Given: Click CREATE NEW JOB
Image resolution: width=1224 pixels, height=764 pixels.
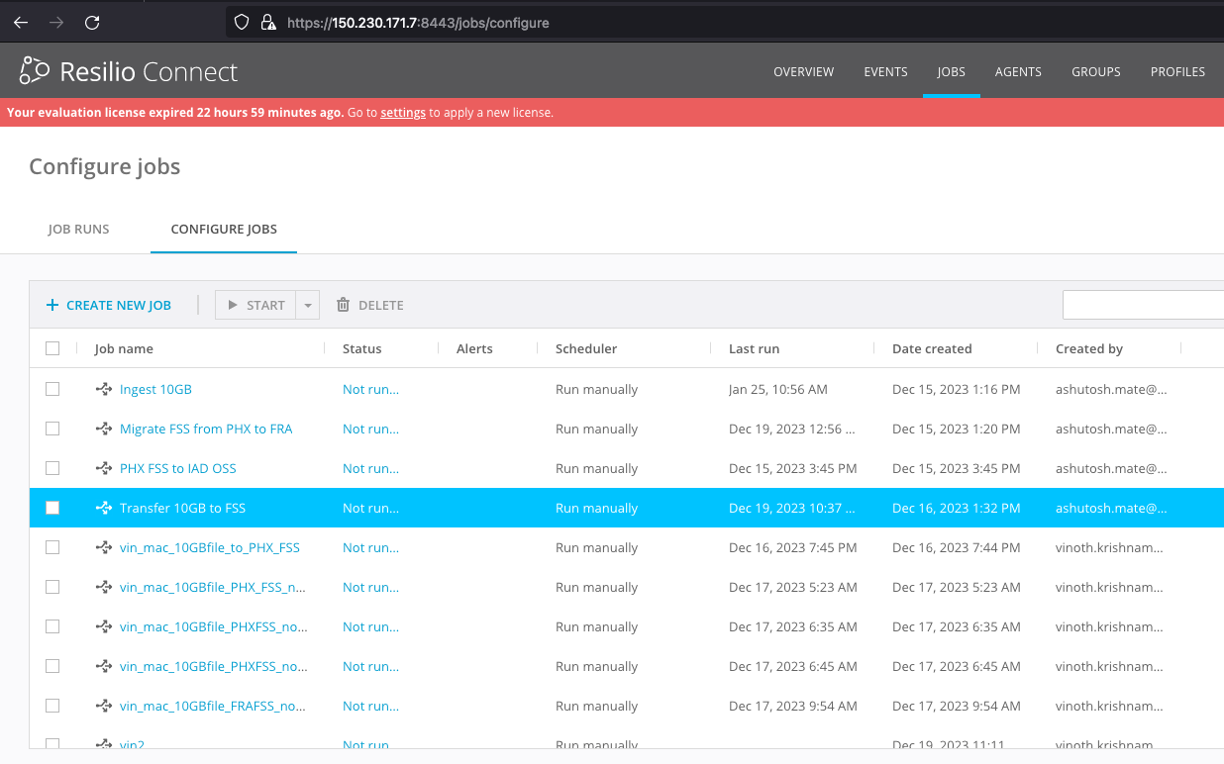Looking at the screenshot, I should 109,304.
